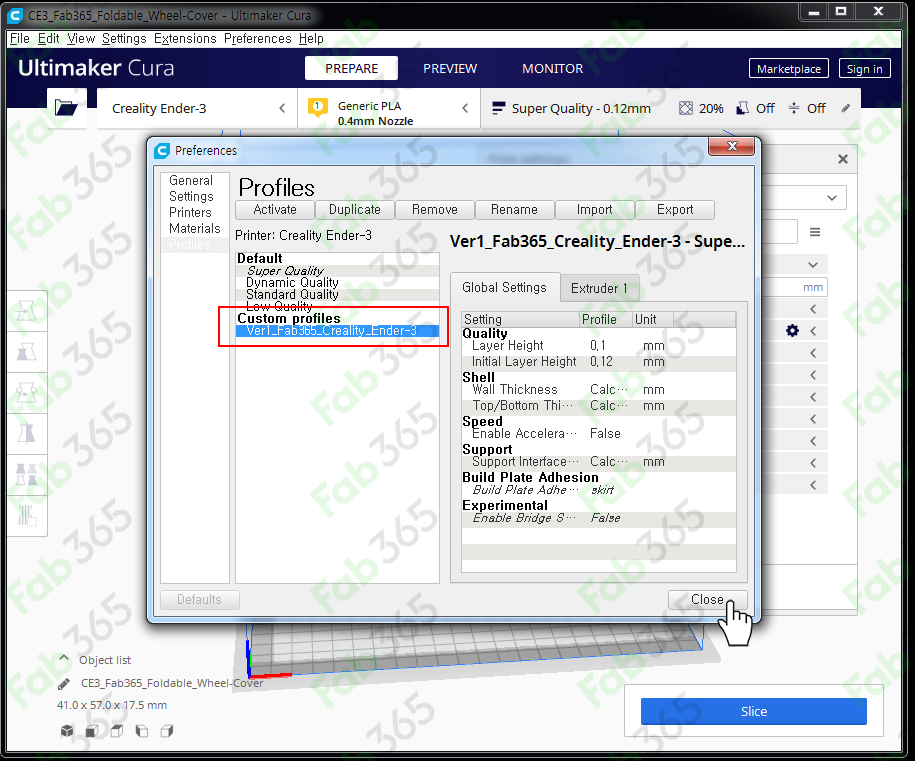Switch to the front view cube icon

[x=92, y=731]
